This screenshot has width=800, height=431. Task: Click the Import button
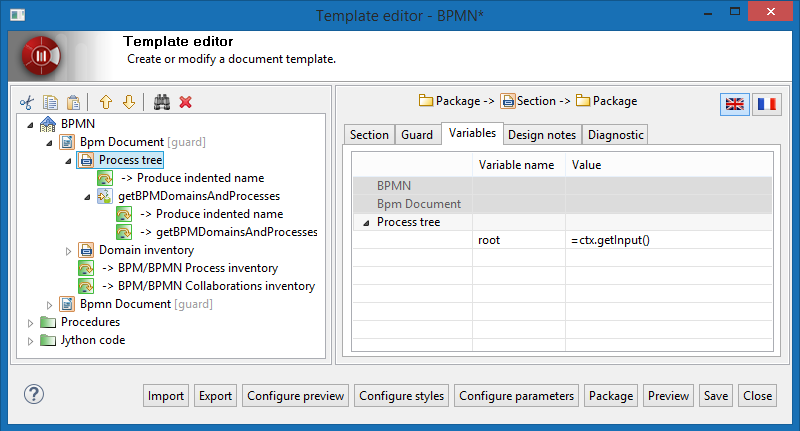click(x=166, y=396)
